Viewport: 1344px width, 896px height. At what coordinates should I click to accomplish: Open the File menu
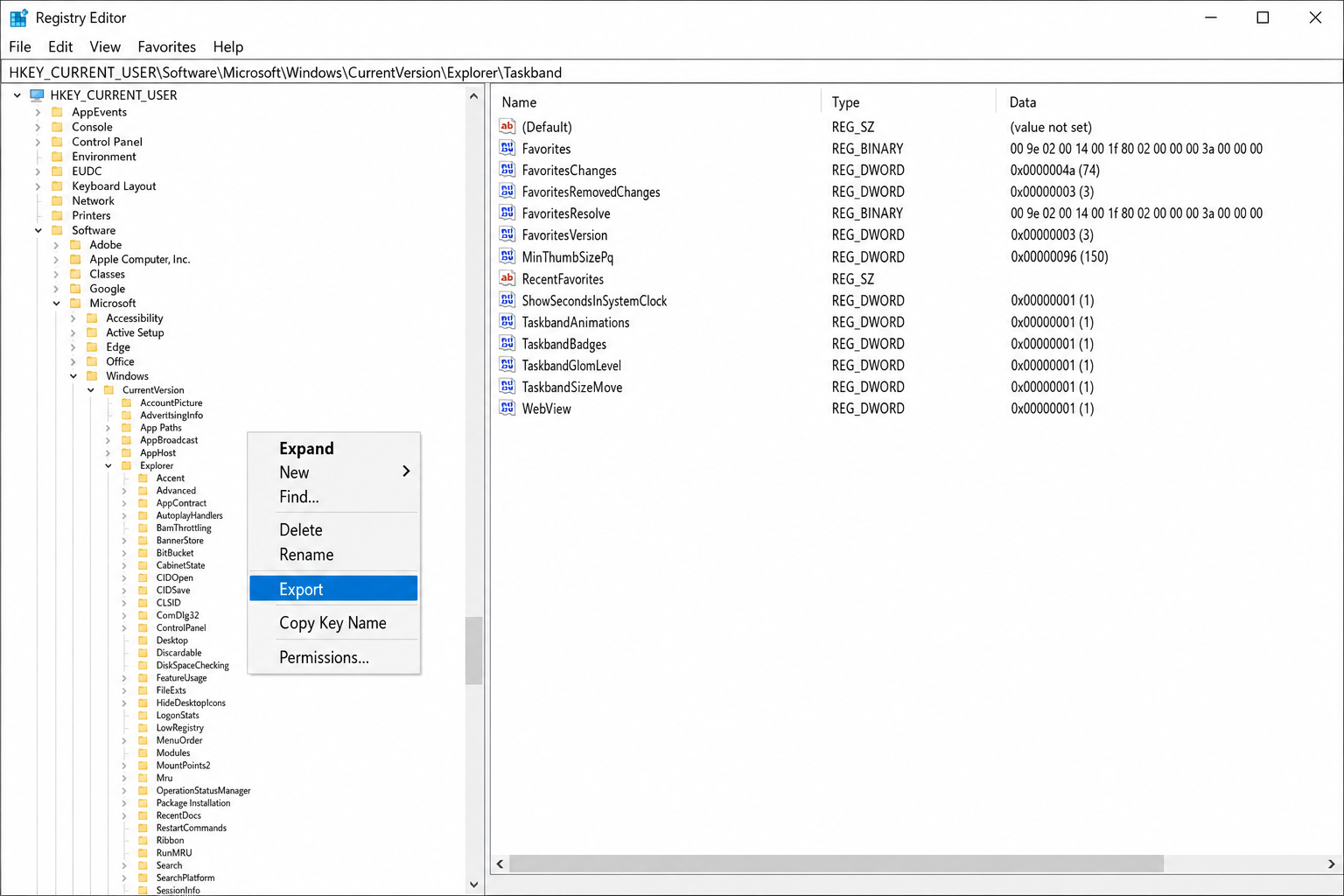pos(20,46)
